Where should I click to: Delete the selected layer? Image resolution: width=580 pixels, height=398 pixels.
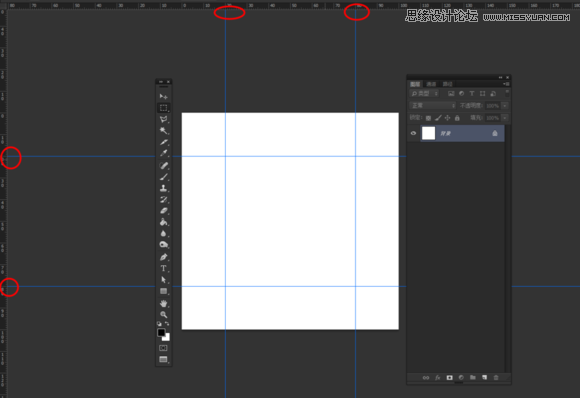[496, 378]
